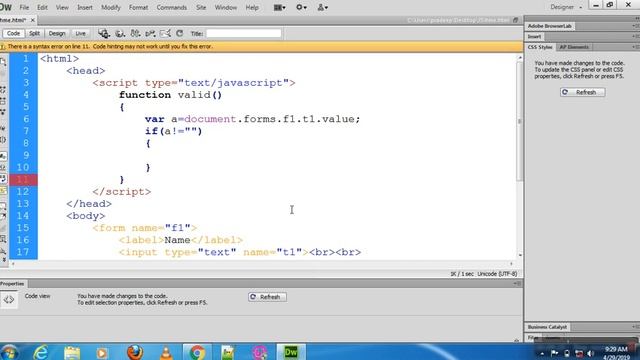The width and height of the screenshot is (640, 360).
Task: Click the coding toolbar icon beside line 12
Action: pos(3,191)
